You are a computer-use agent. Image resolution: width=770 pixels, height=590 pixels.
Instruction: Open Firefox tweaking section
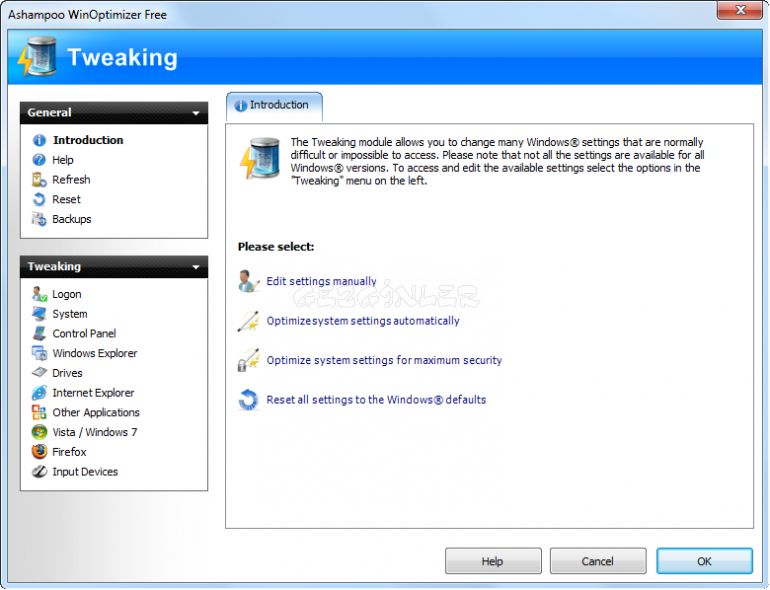coord(69,451)
